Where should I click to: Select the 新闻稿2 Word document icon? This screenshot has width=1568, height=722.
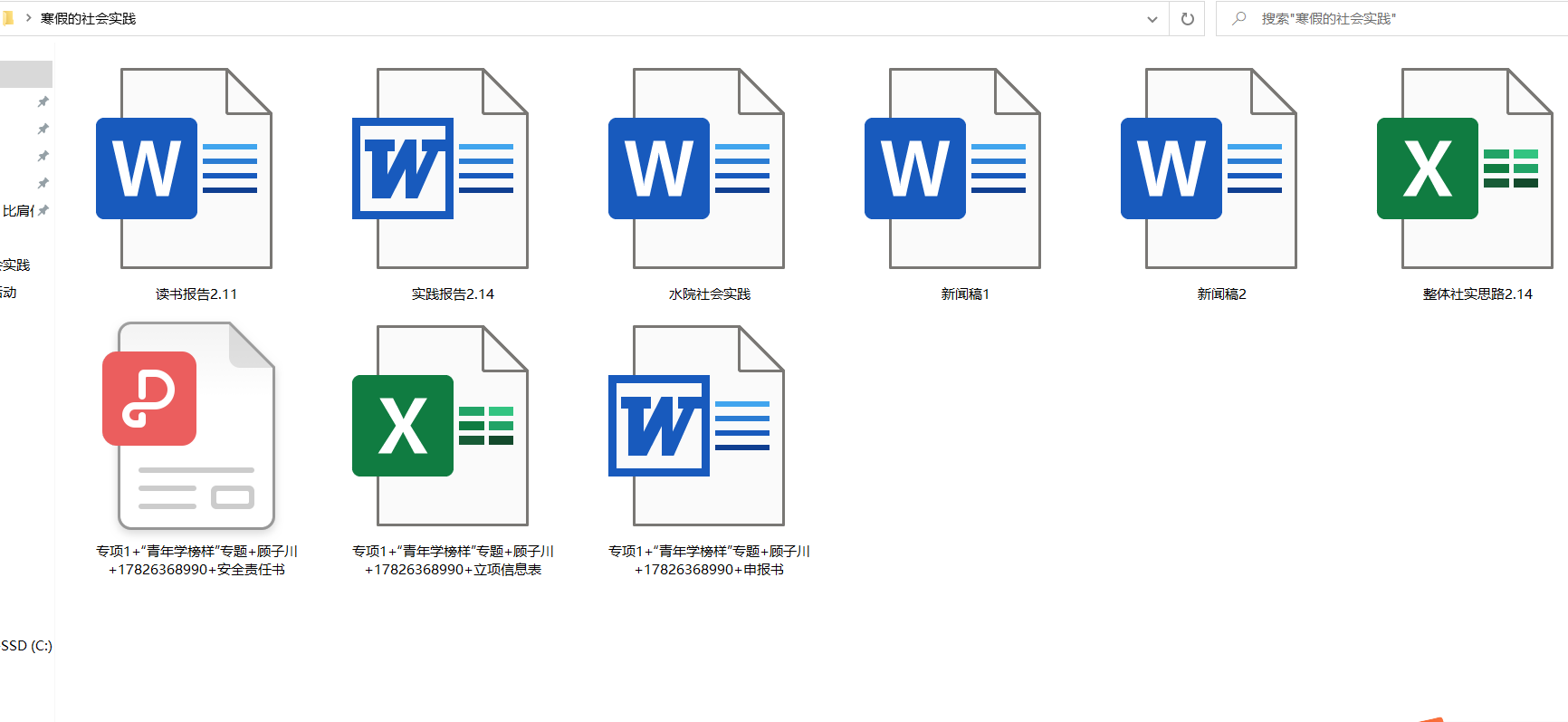(1209, 168)
